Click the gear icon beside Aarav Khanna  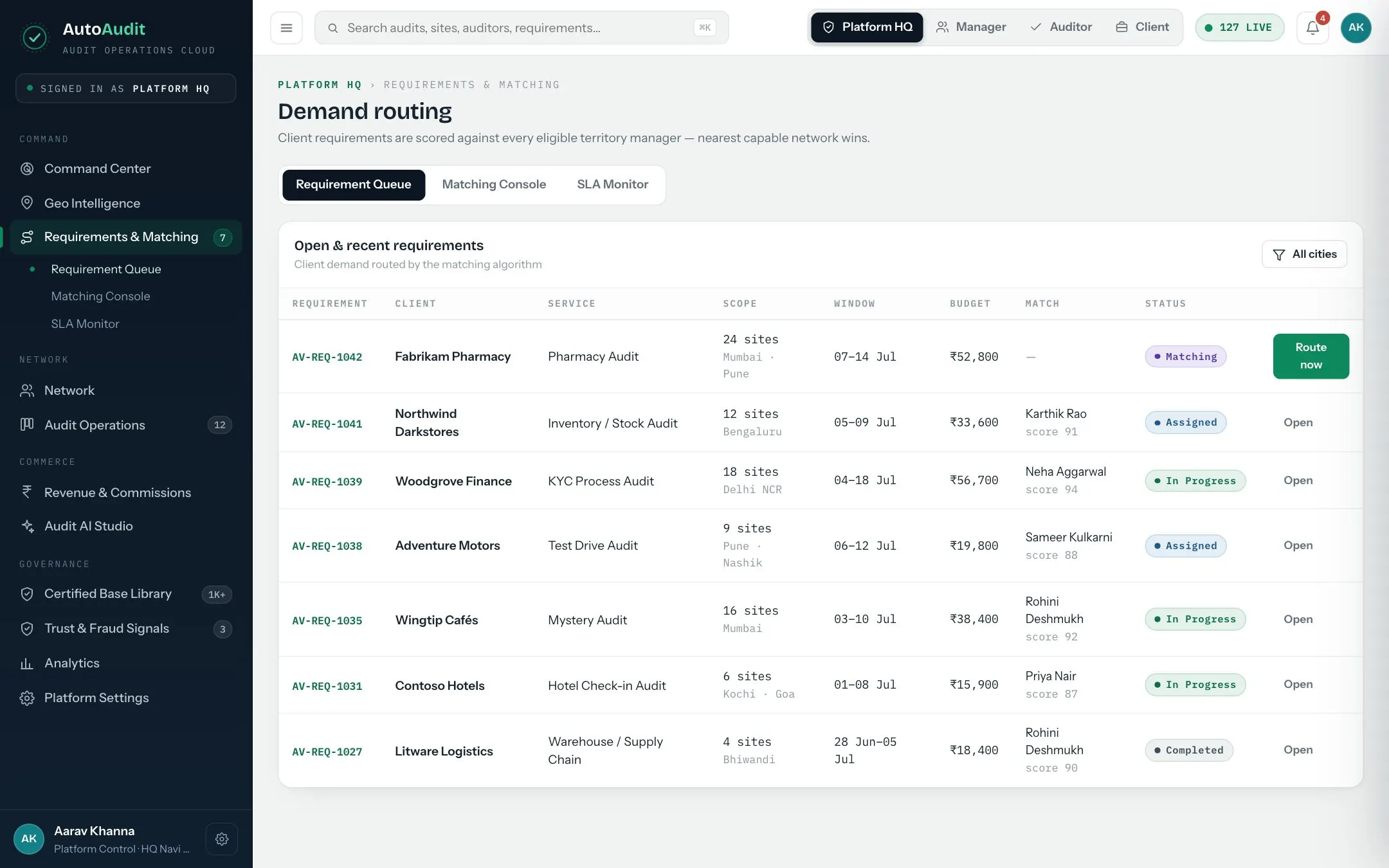[222, 839]
